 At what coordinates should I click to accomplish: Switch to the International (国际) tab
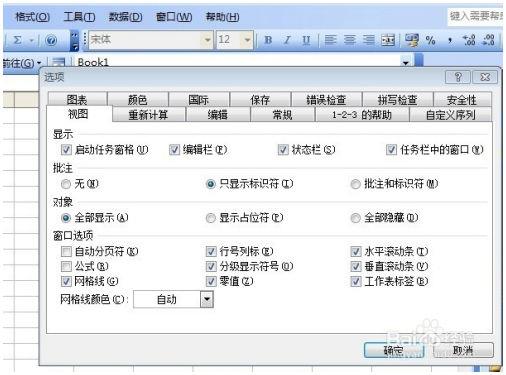pyautogui.click(x=199, y=100)
